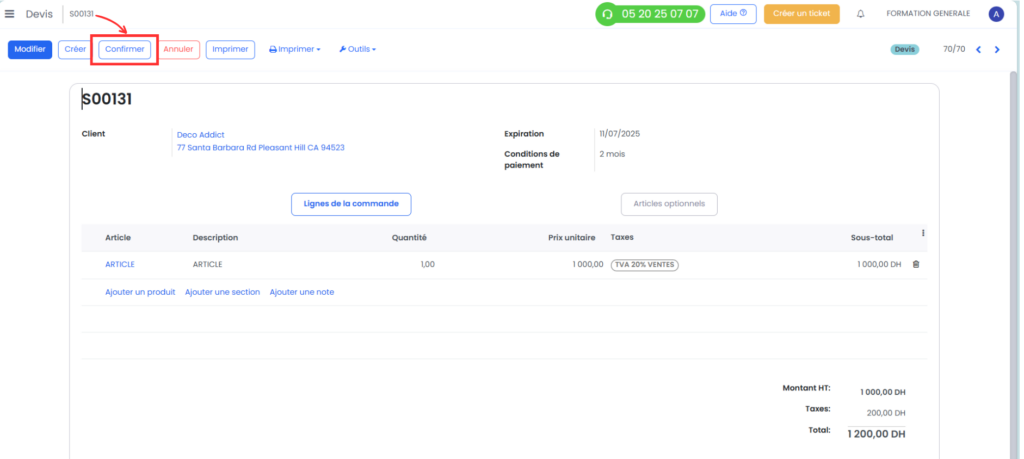This screenshot has width=1024, height=459.
Task: Expand the Imprimer dropdown menu
Action: pos(295,49)
